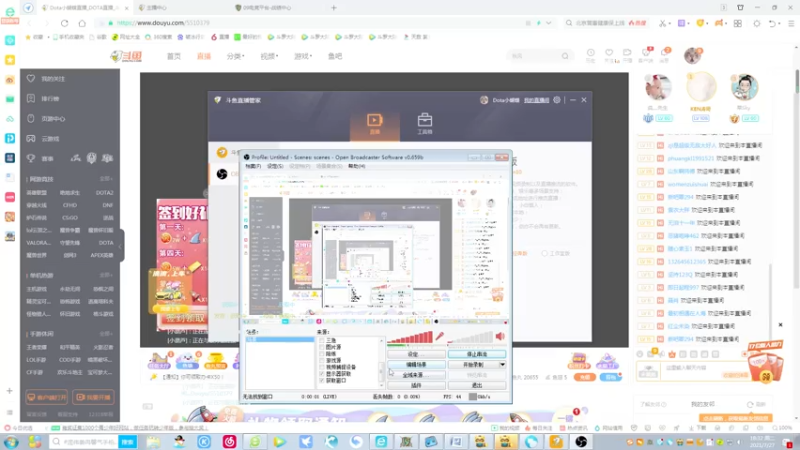Viewport: 800px width, 450px height.
Task: Click the 停止串流 button in OBS
Action: pyautogui.click(x=477, y=354)
